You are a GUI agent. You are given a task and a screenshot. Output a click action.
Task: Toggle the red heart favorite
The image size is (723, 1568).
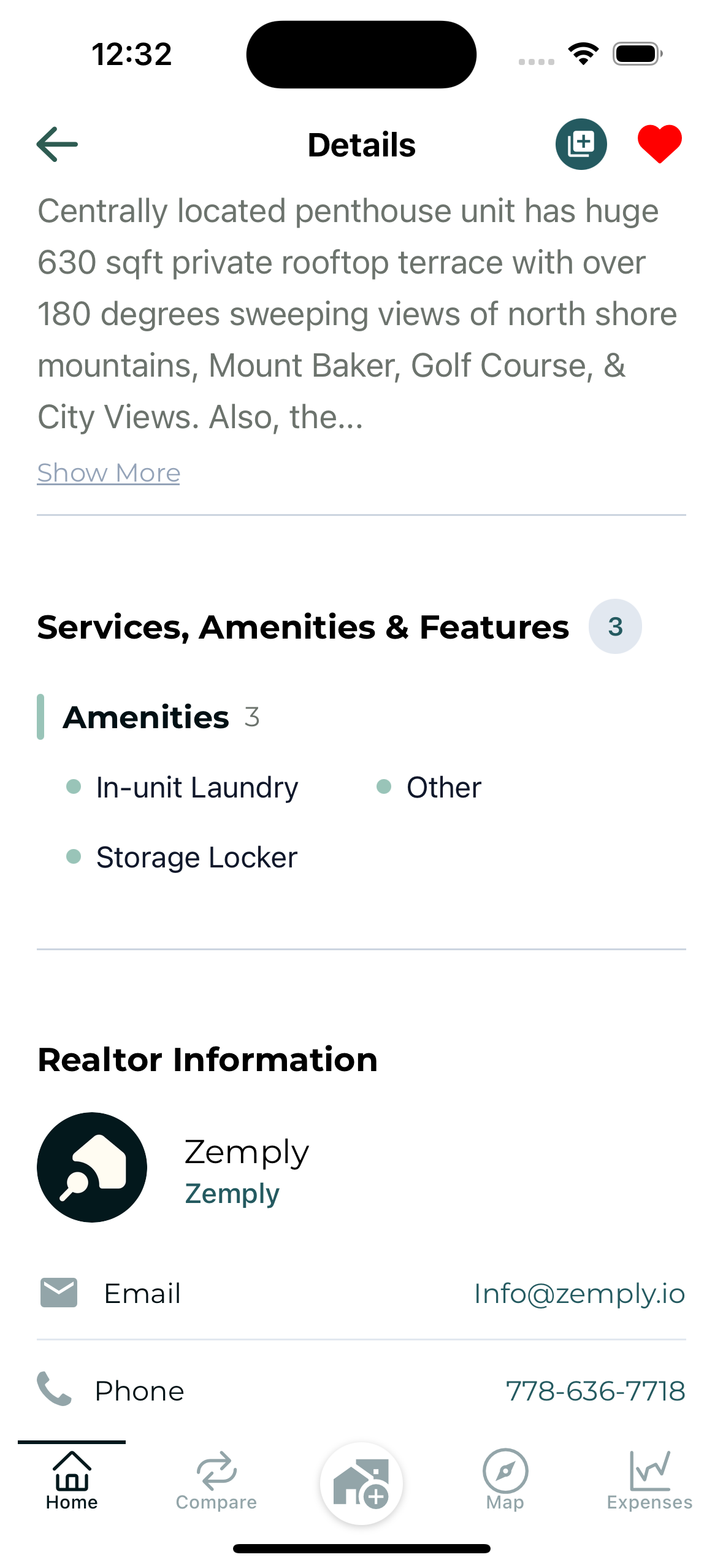pyautogui.click(x=659, y=144)
